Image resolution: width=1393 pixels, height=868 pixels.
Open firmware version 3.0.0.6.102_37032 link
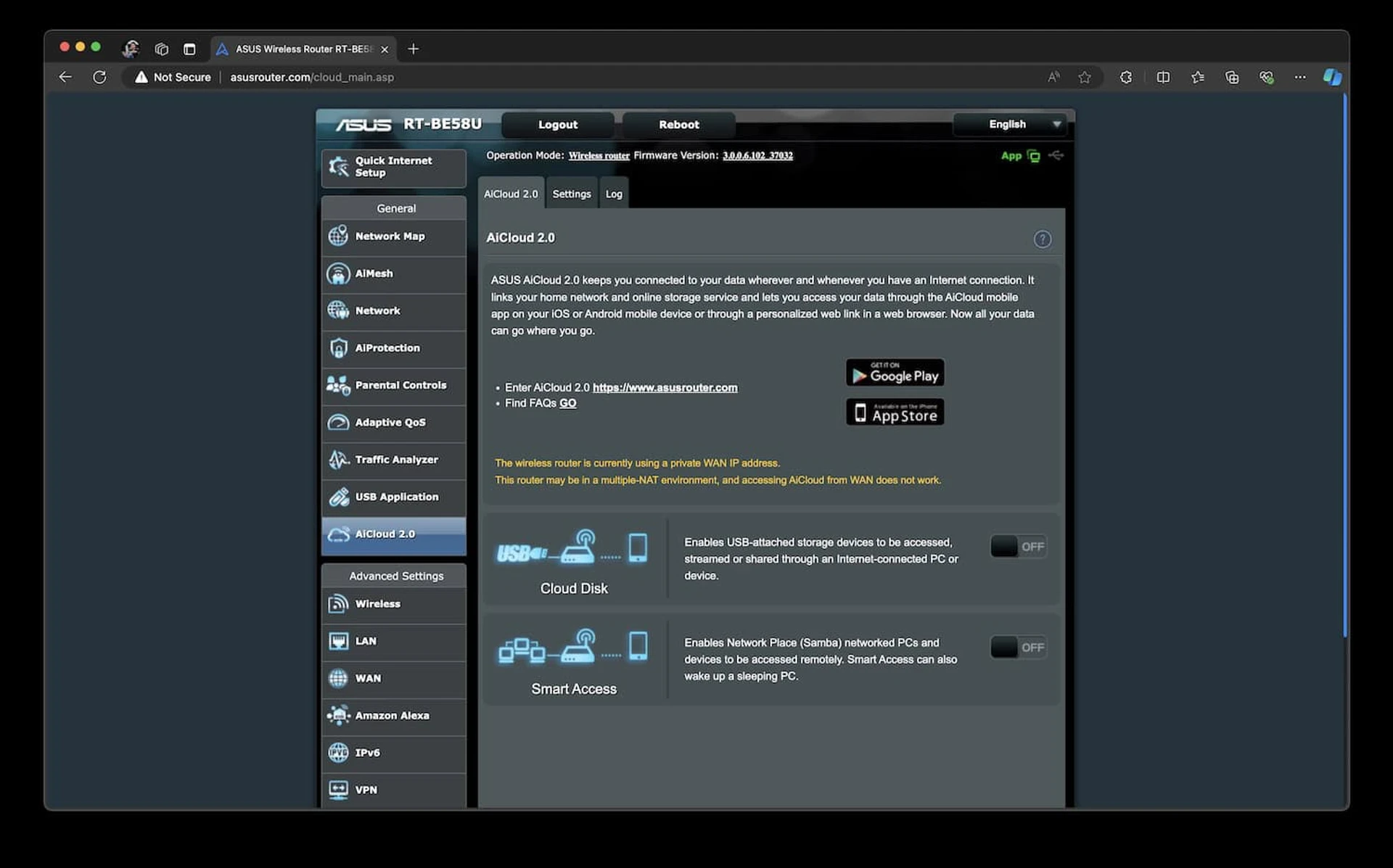click(757, 155)
